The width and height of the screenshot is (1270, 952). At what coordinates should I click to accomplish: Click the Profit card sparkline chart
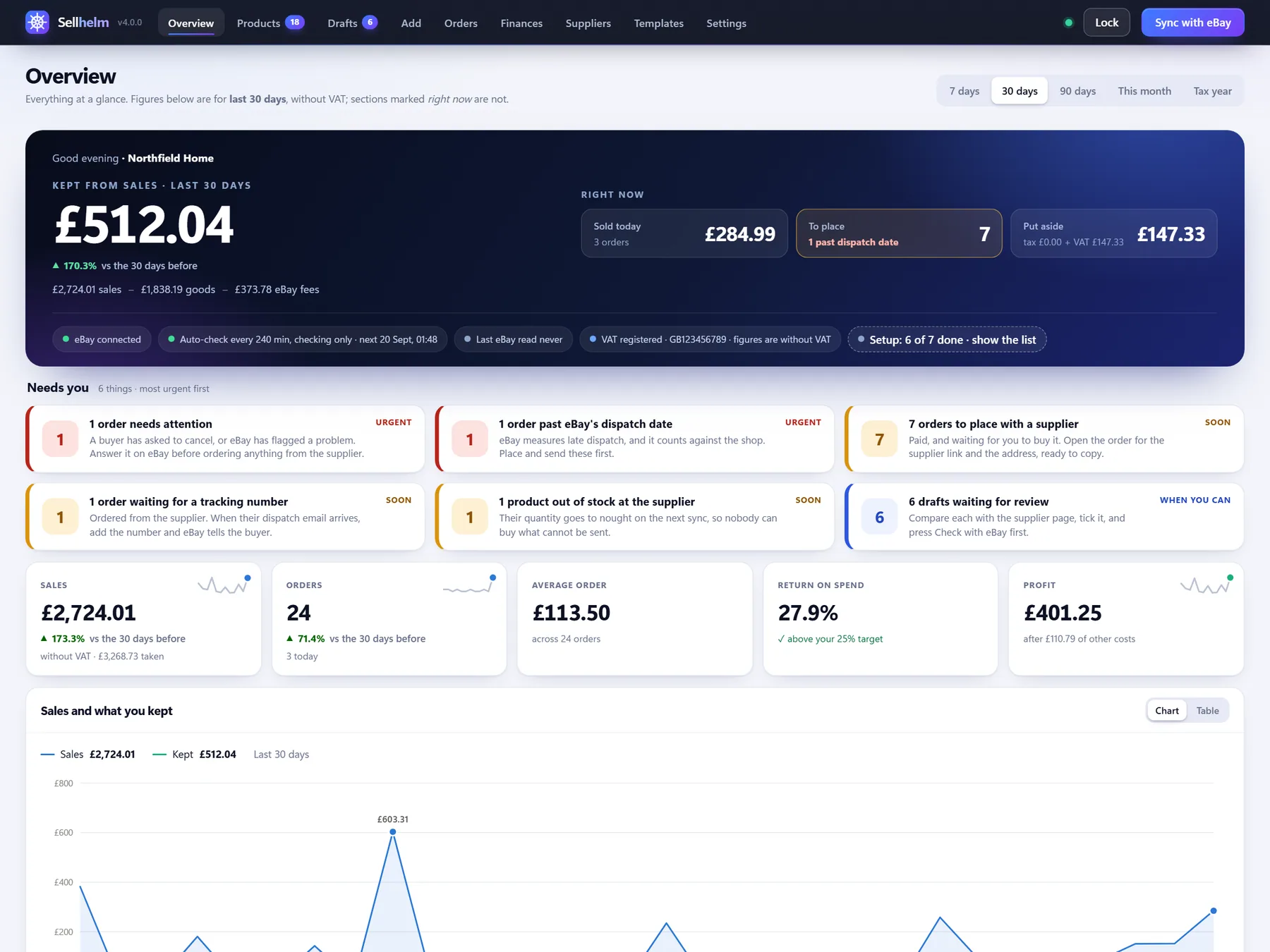(1207, 585)
